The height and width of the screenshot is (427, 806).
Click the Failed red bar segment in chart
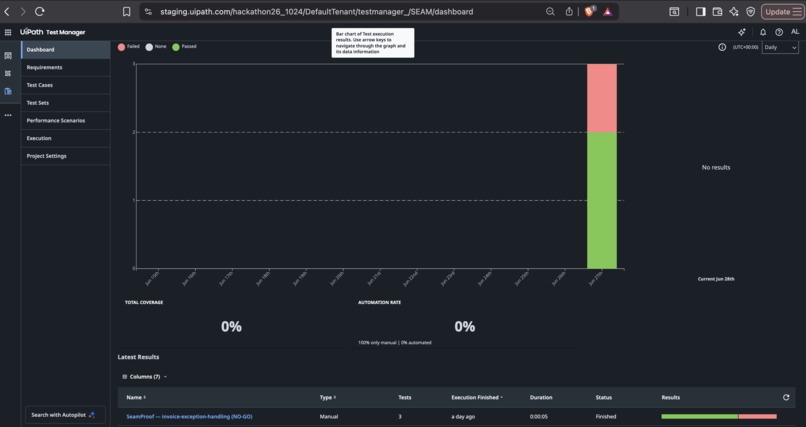602,98
